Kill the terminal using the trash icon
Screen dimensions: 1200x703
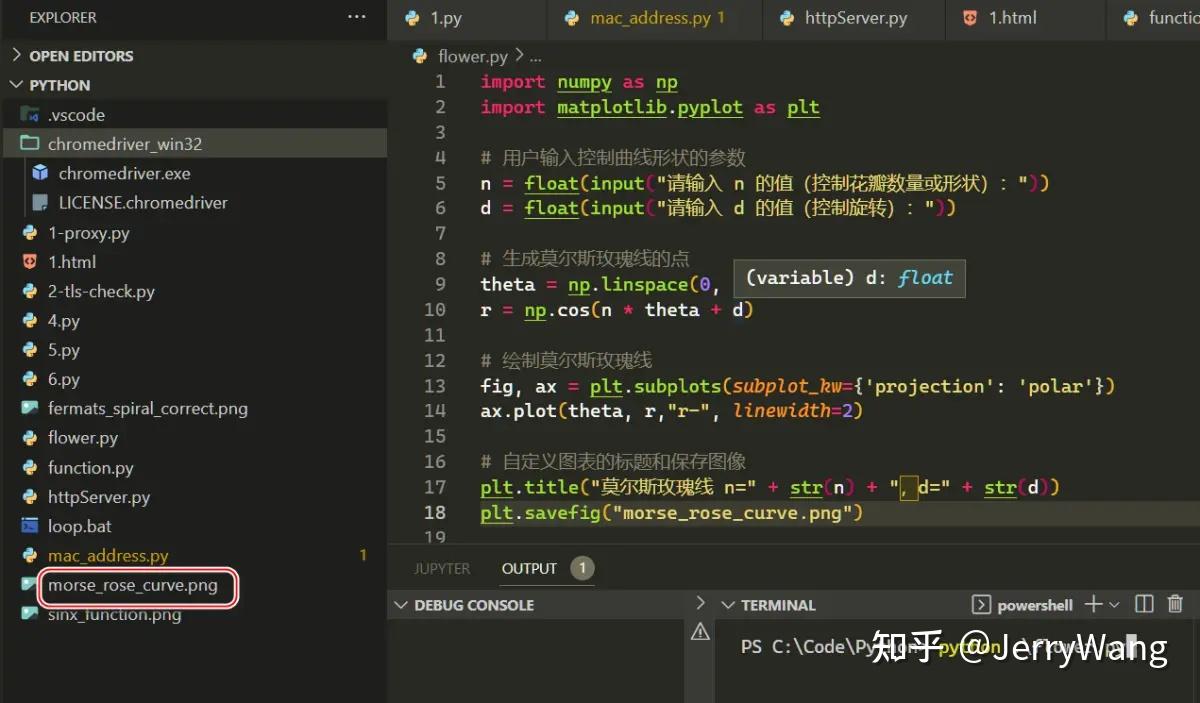pyautogui.click(x=1176, y=604)
